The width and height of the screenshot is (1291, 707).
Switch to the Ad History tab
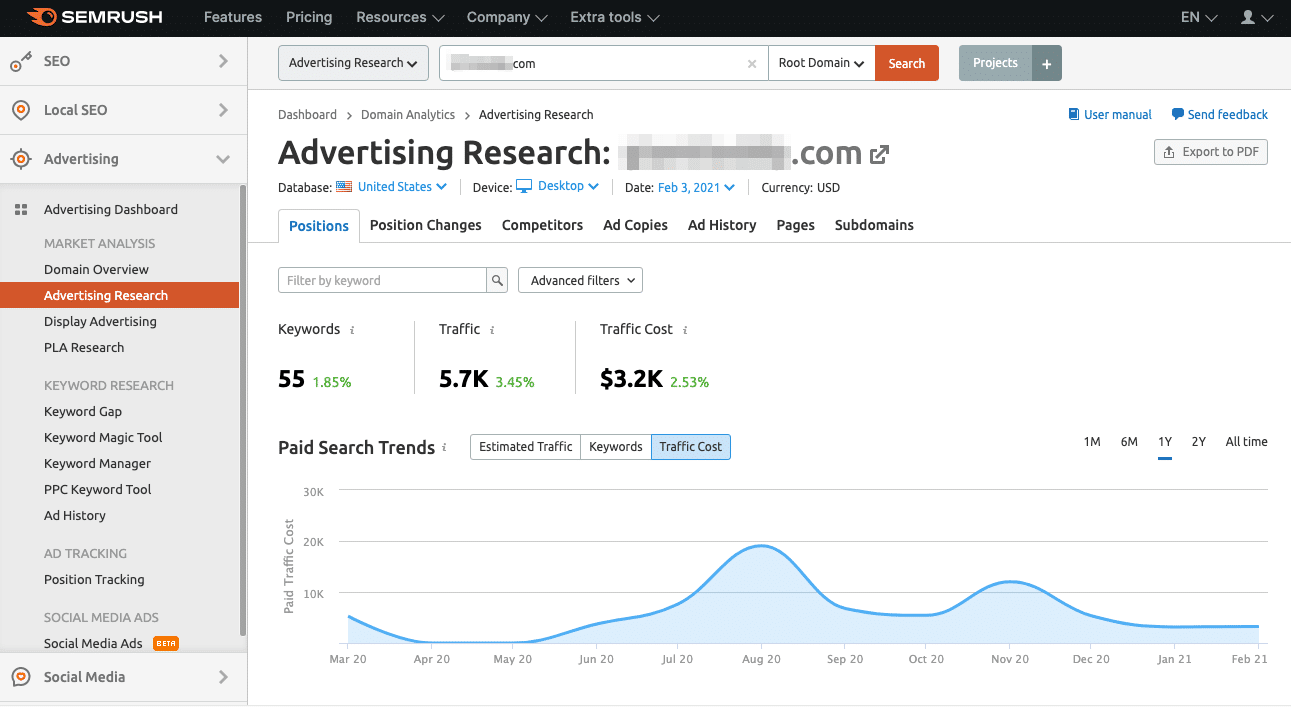point(722,226)
